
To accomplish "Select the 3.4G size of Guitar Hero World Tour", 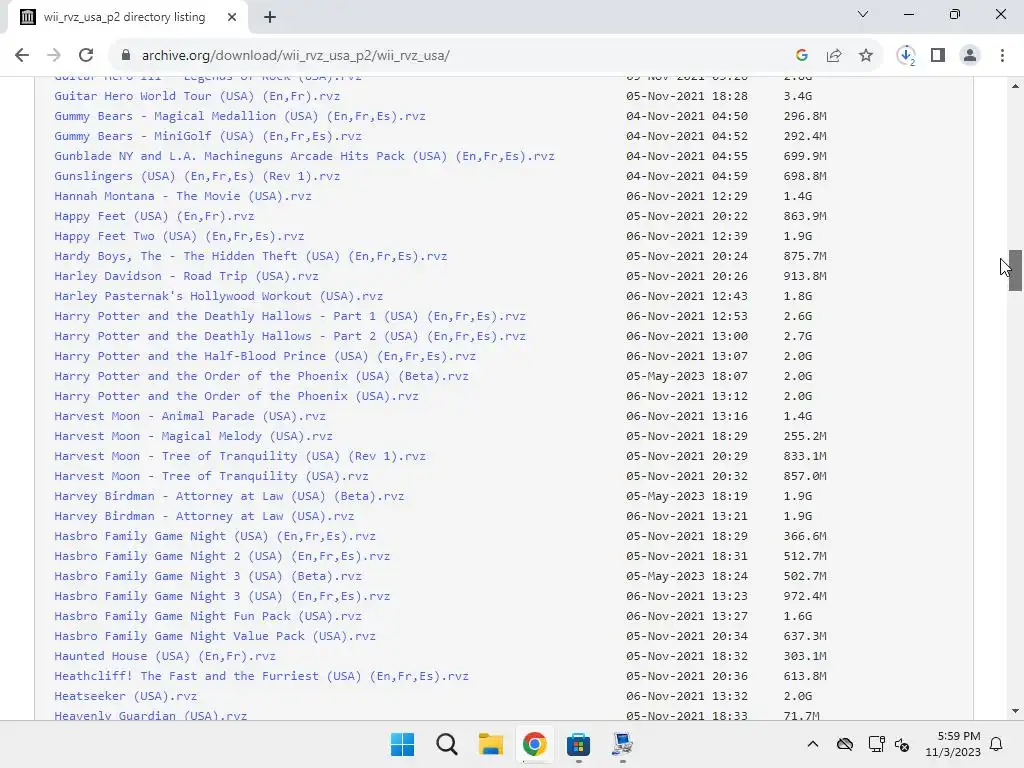I will coord(798,96).
